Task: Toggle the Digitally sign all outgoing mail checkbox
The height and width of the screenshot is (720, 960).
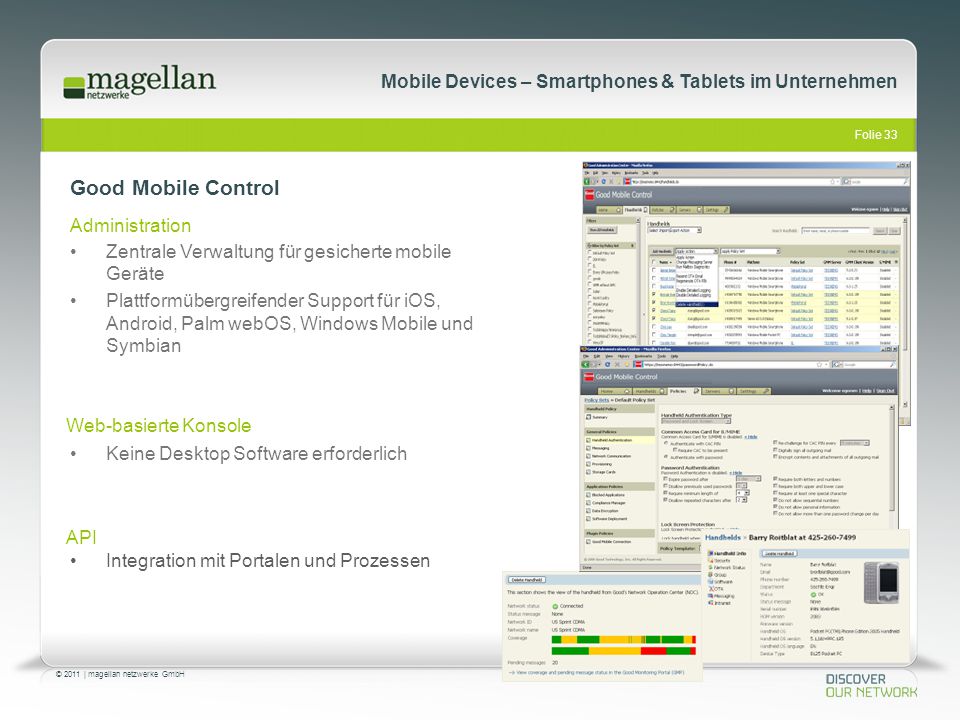Action: click(x=775, y=450)
